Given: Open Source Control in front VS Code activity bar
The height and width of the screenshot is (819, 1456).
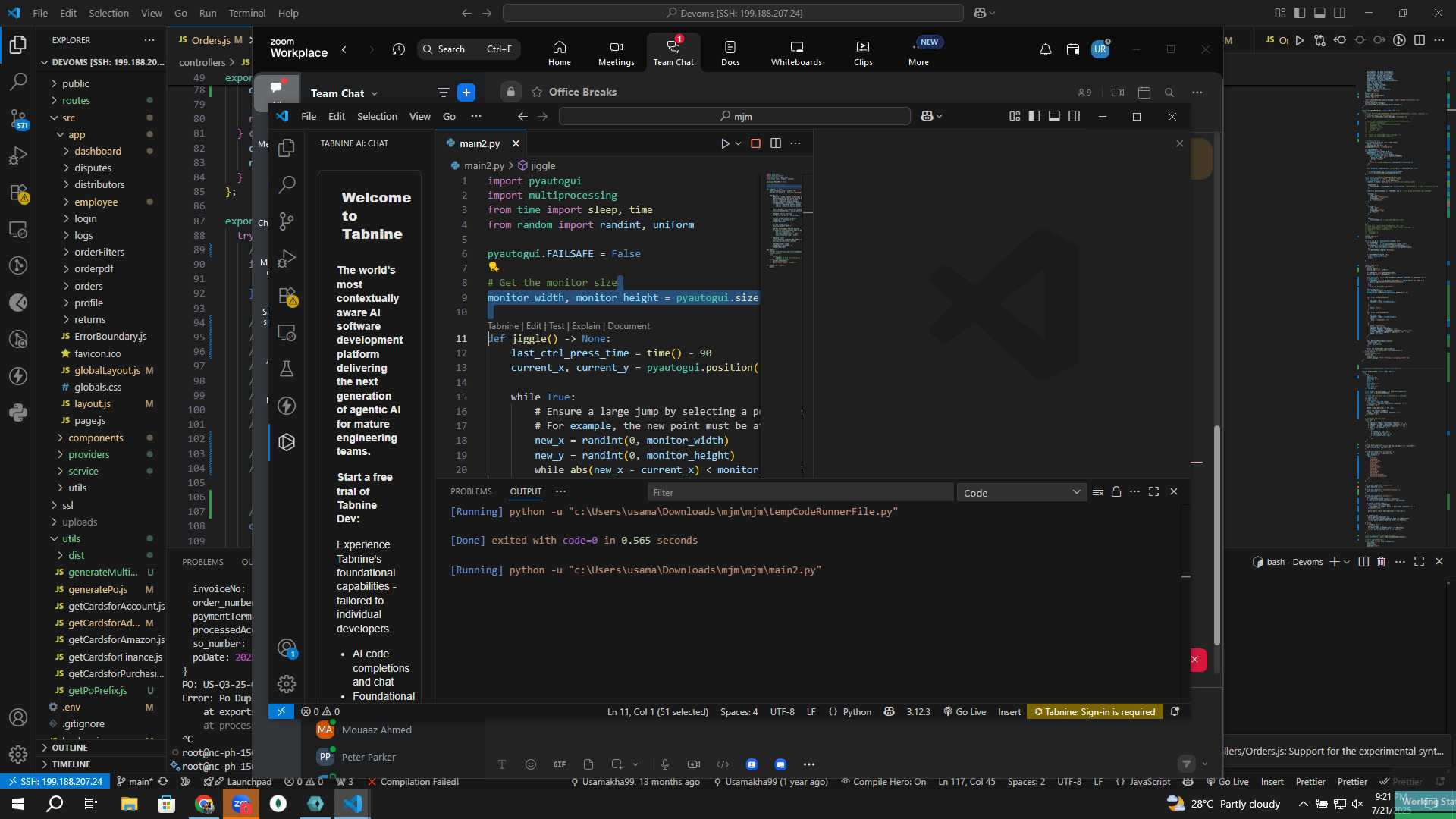Looking at the screenshot, I should [x=287, y=221].
